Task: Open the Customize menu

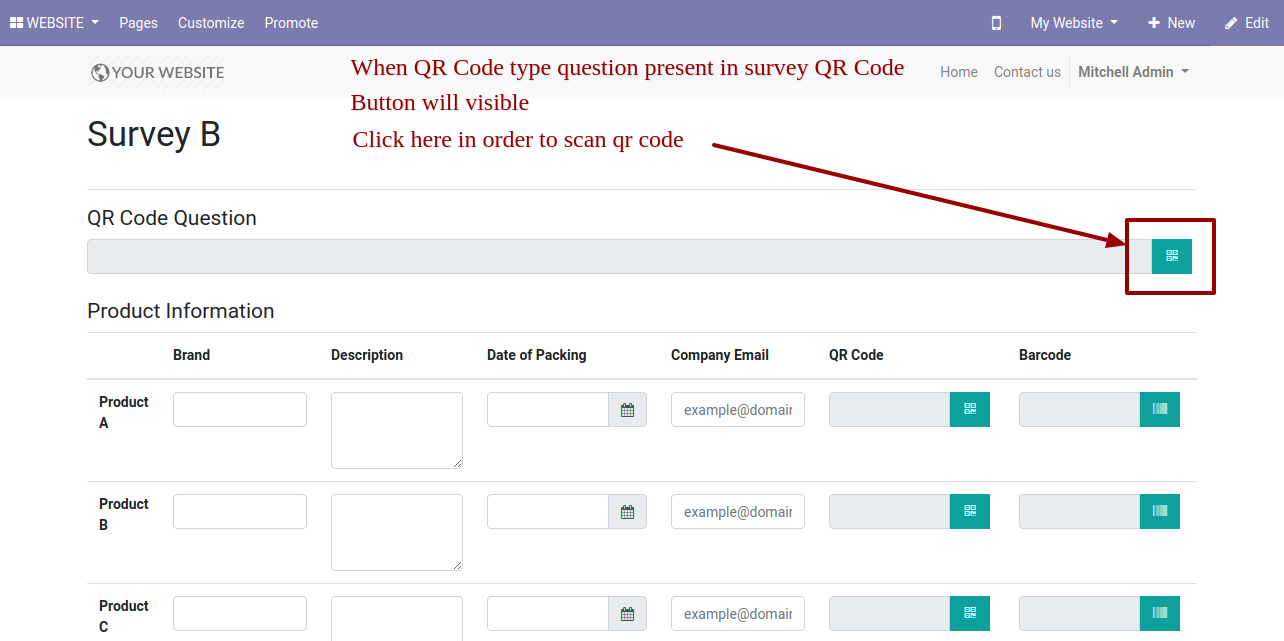Action: point(211,23)
